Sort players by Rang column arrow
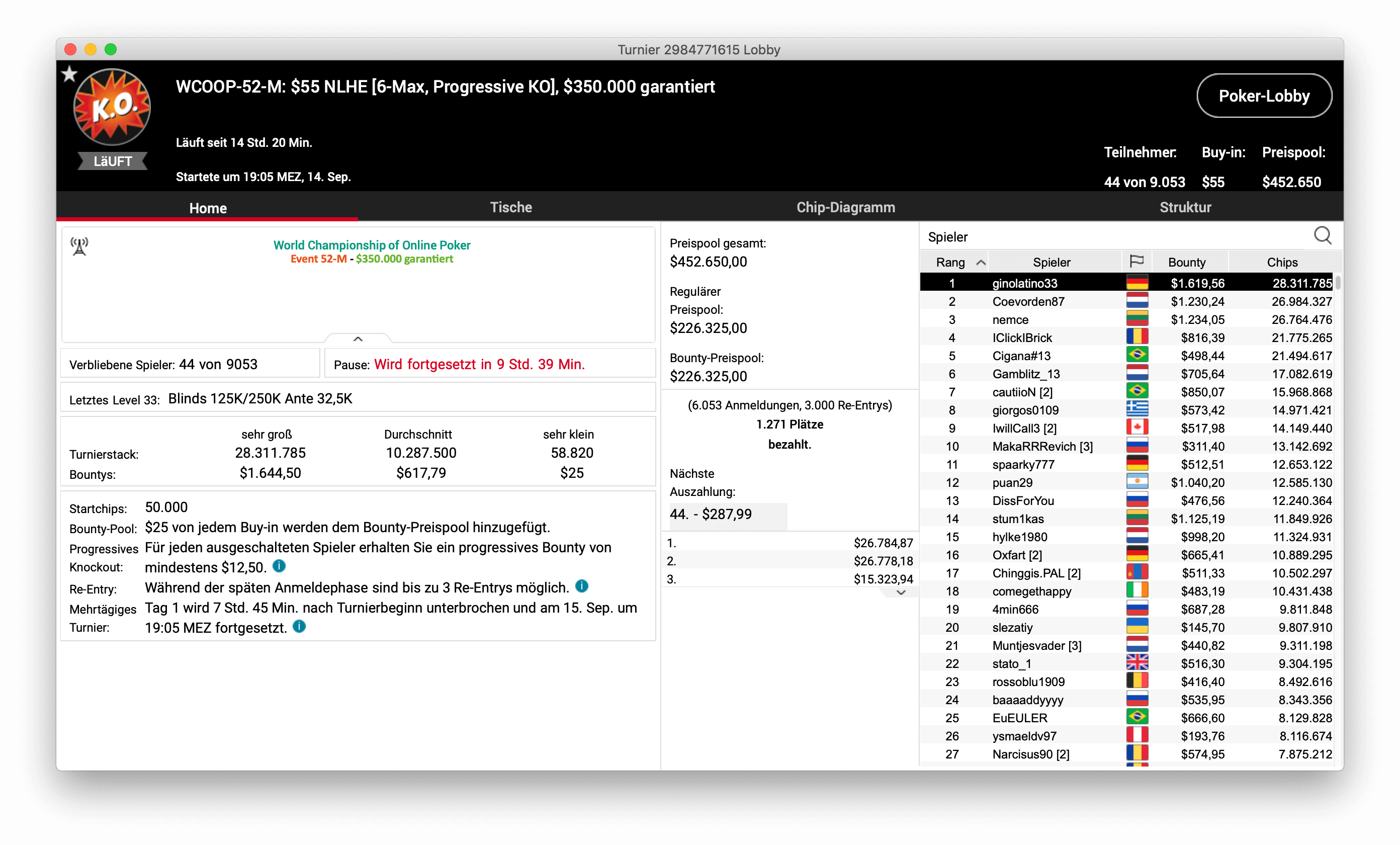This screenshot has width=1400, height=845. (981, 262)
